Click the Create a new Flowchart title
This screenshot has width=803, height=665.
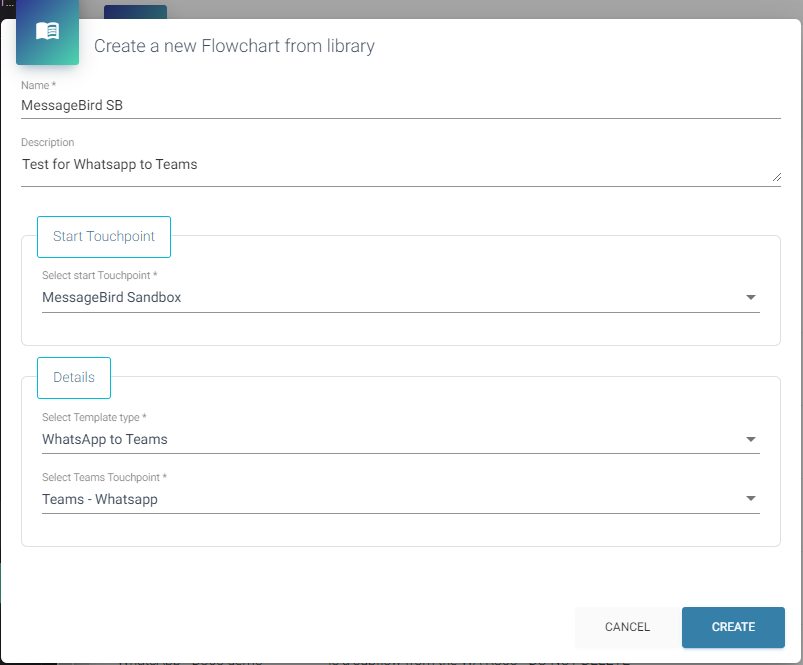[x=234, y=46]
